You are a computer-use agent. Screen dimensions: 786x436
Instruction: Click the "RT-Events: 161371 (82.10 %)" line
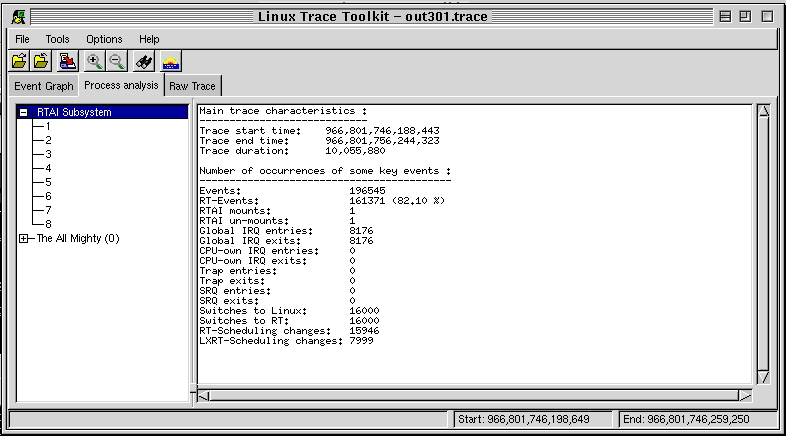tap(322, 201)
